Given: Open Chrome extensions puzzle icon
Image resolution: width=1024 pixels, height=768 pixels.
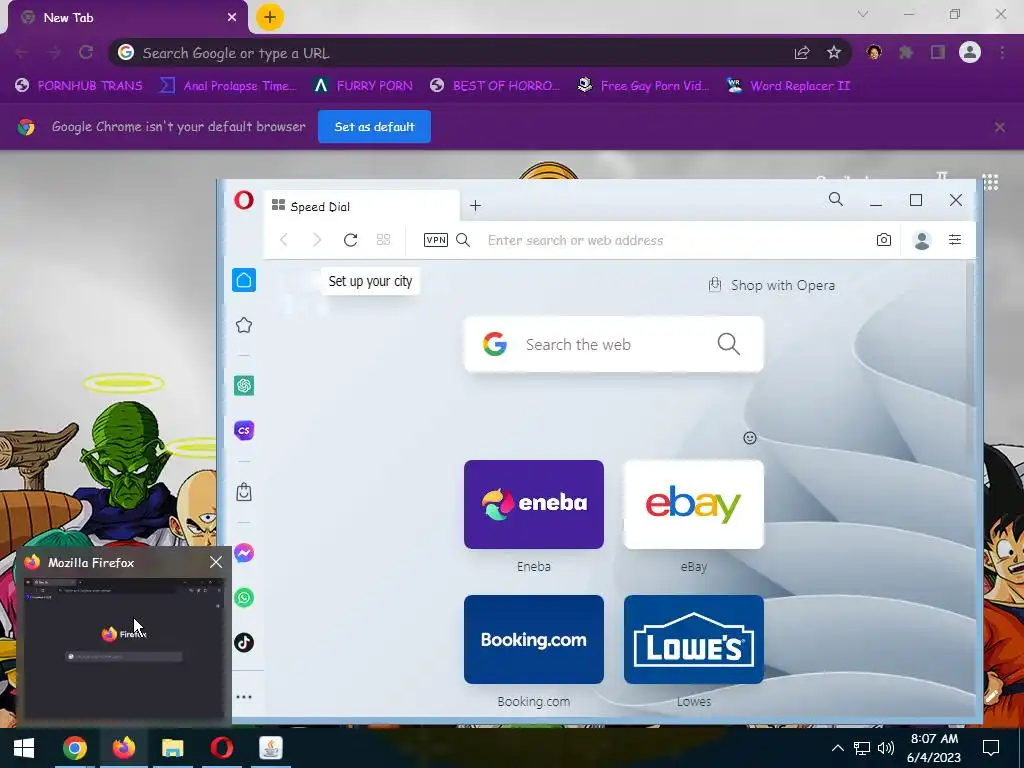Looking at the screenshot, I should 906,52.
